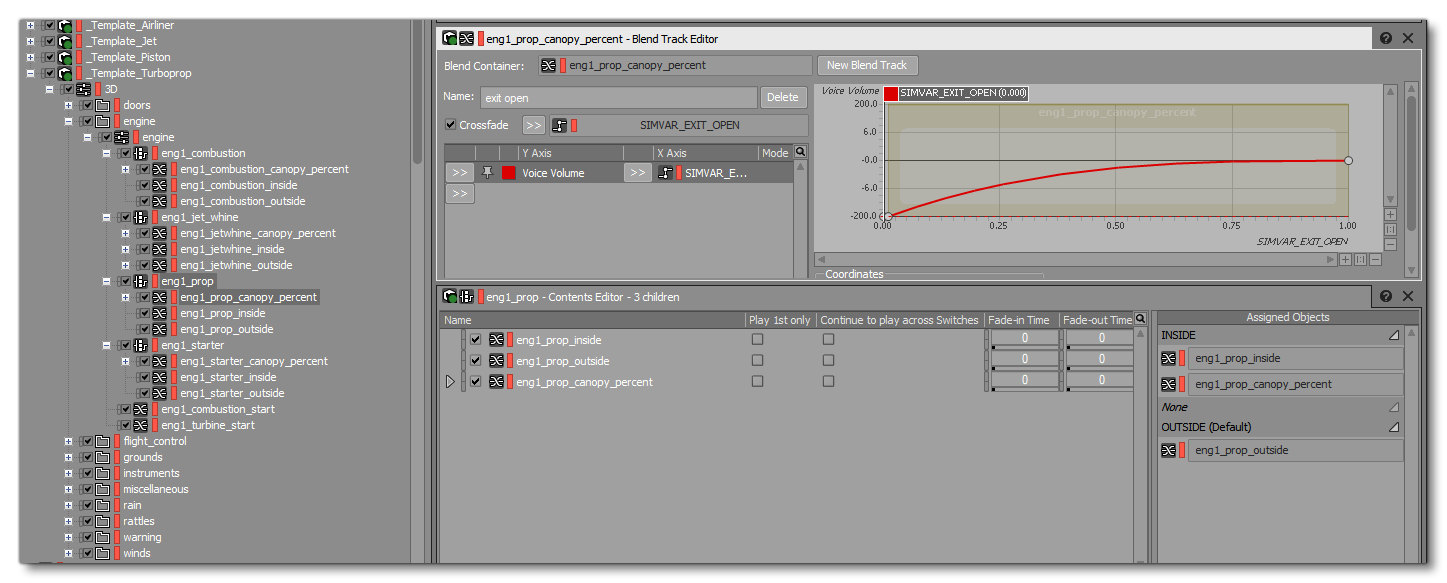
Task: Click the Name field containing exit open
Action: 617,98
